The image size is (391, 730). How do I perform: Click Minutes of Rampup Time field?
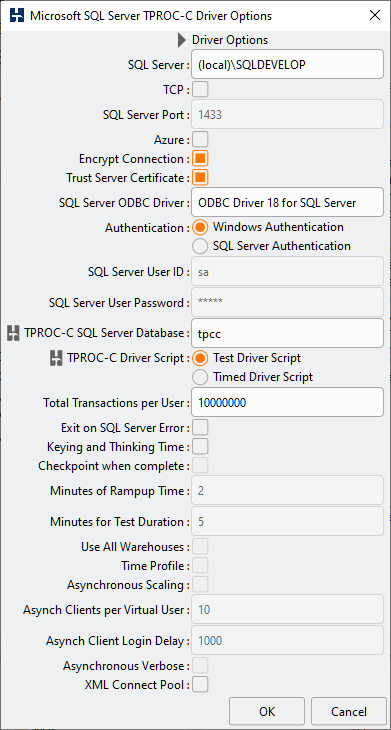[x=287, y=491]
